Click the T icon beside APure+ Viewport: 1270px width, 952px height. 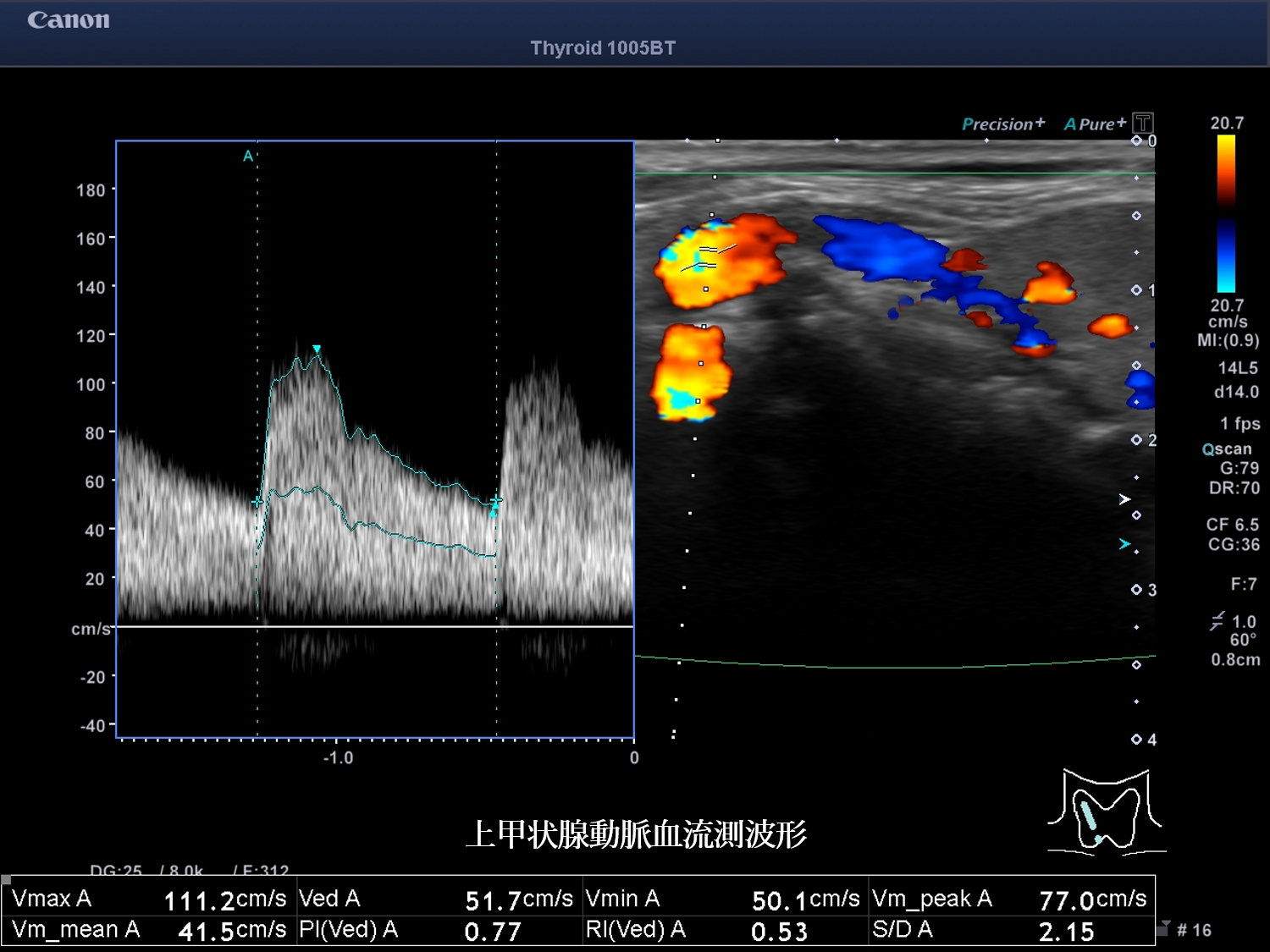click(1142, 124)
